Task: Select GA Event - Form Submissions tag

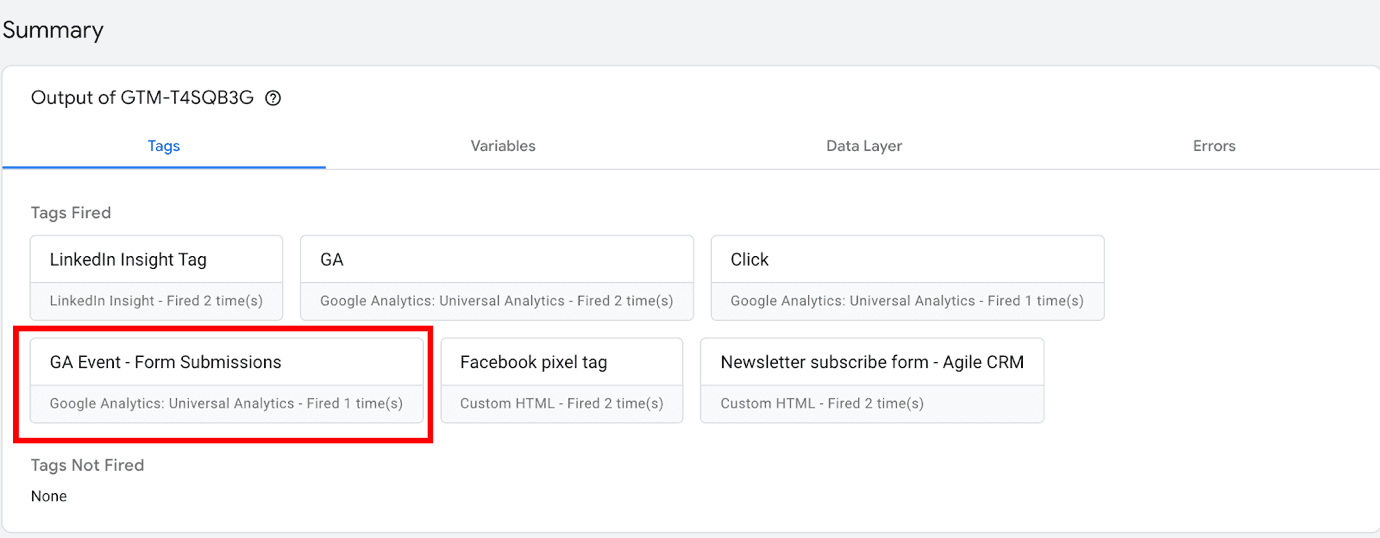Action: (x=166, y=362)
